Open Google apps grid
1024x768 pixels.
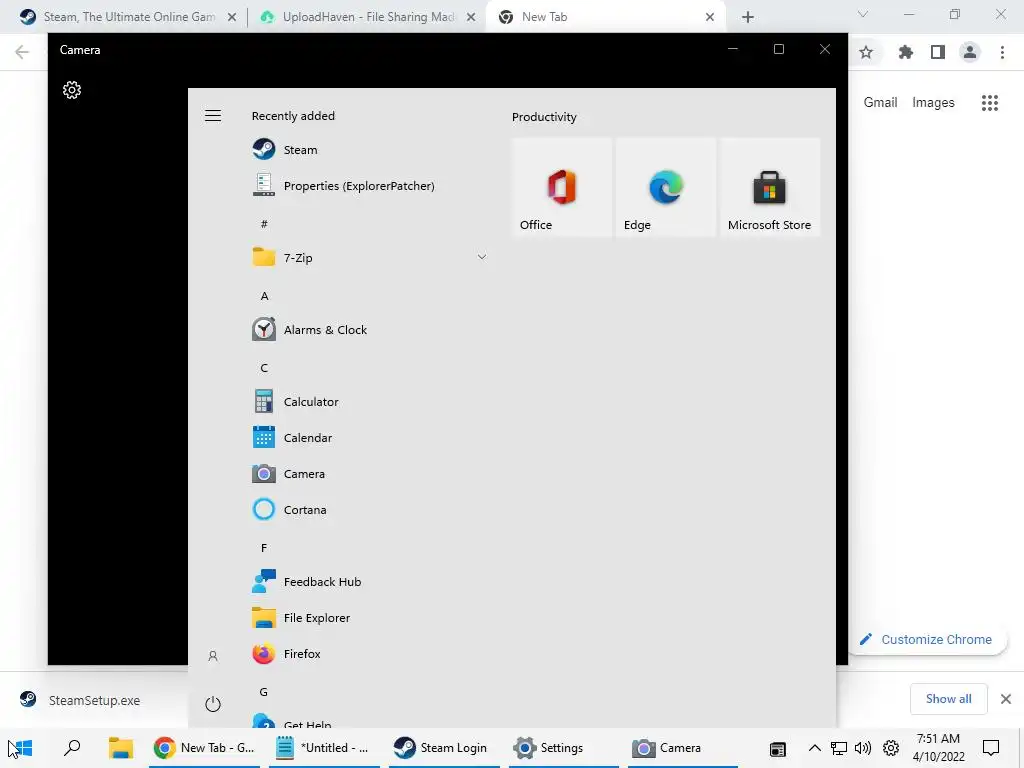[989, 103]
